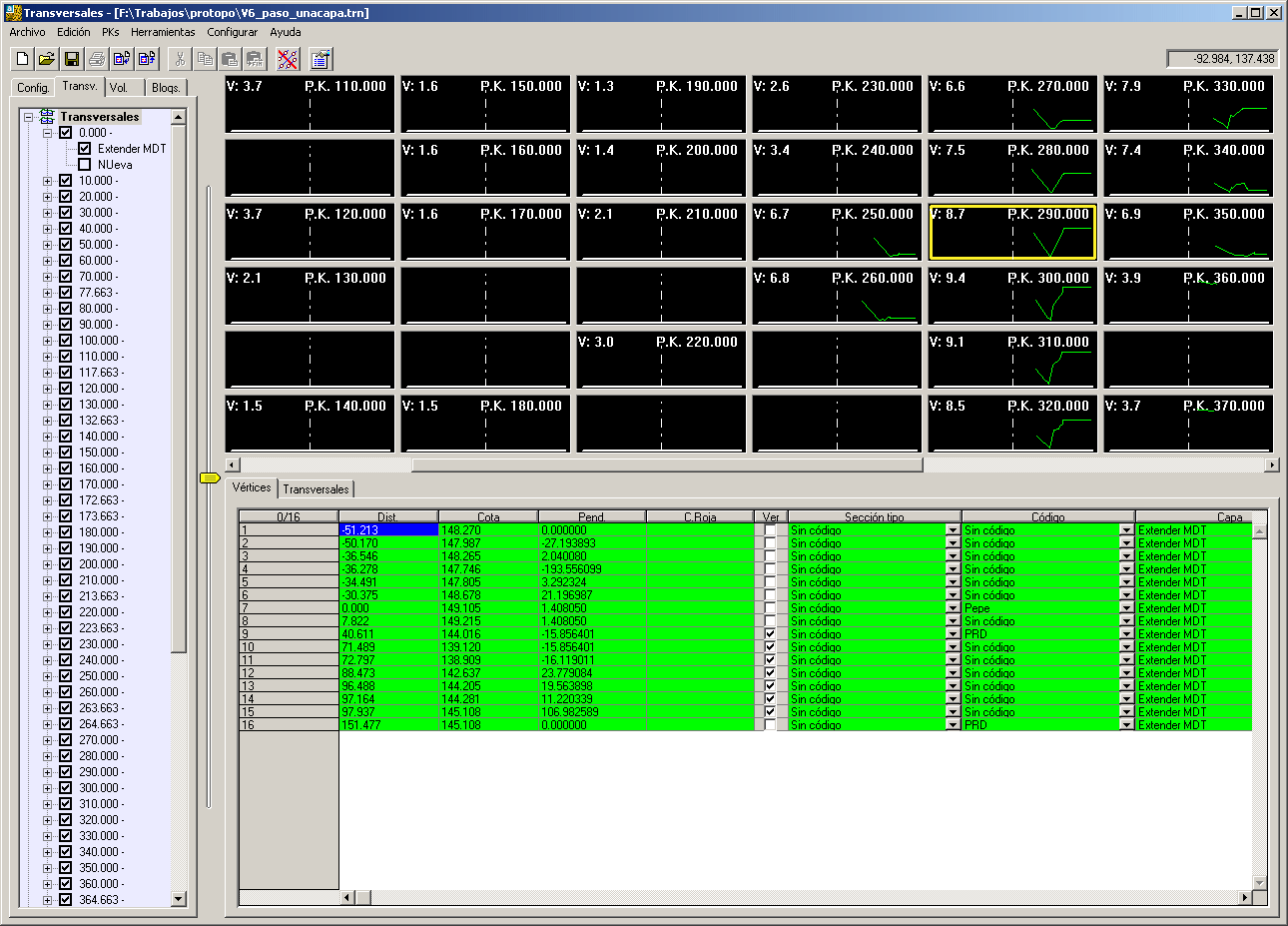Click the yellow vertical slider thumb beside the tree

click(210, 478)
